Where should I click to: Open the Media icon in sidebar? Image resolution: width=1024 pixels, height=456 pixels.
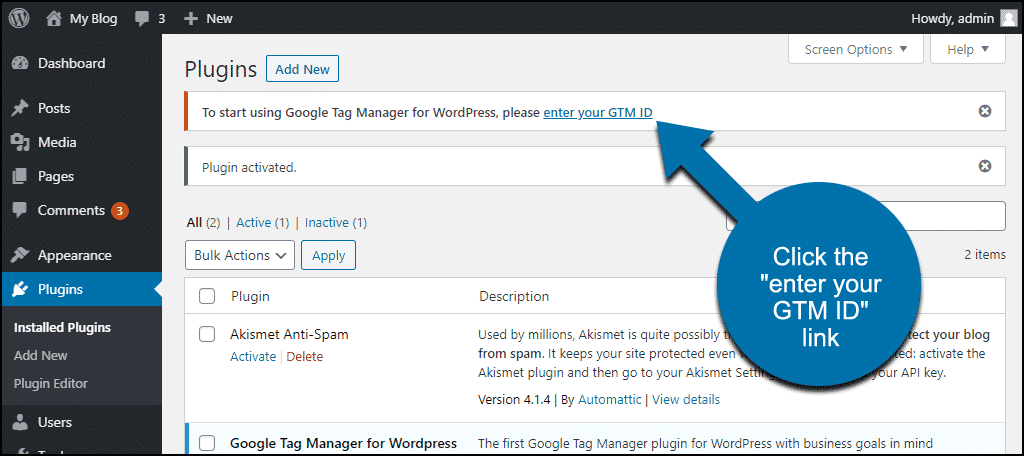pos(20,142)
